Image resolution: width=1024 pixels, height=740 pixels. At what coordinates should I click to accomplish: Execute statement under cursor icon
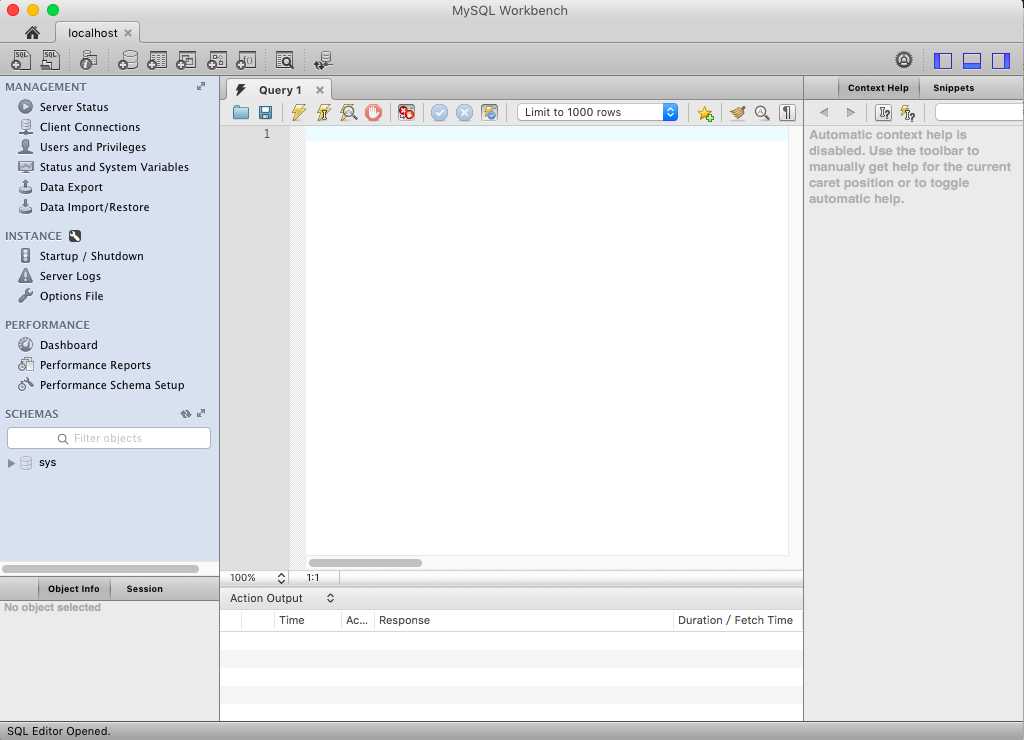click(323, 112)
